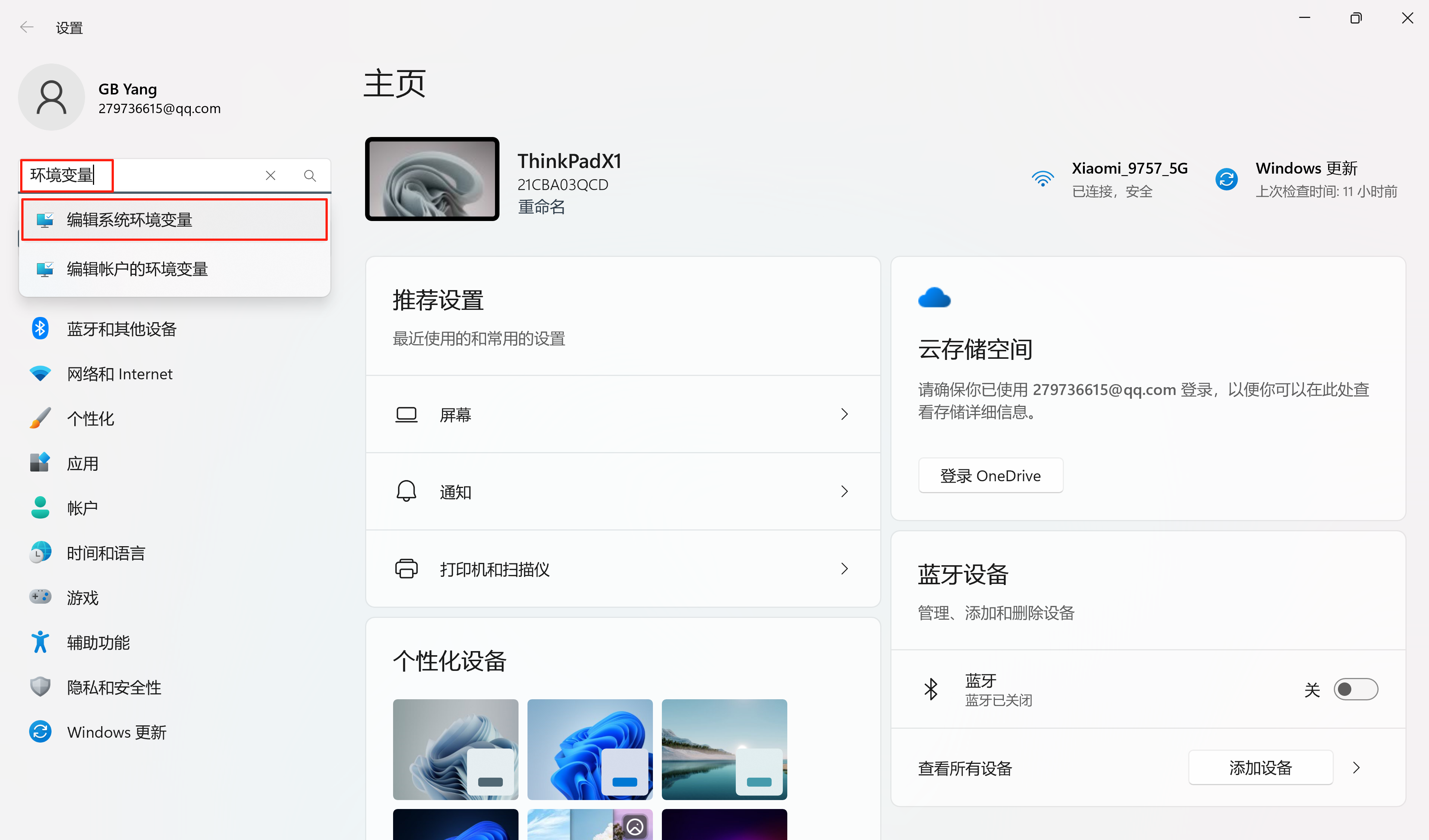Open 游戏 settings category

tap(82, 598)
